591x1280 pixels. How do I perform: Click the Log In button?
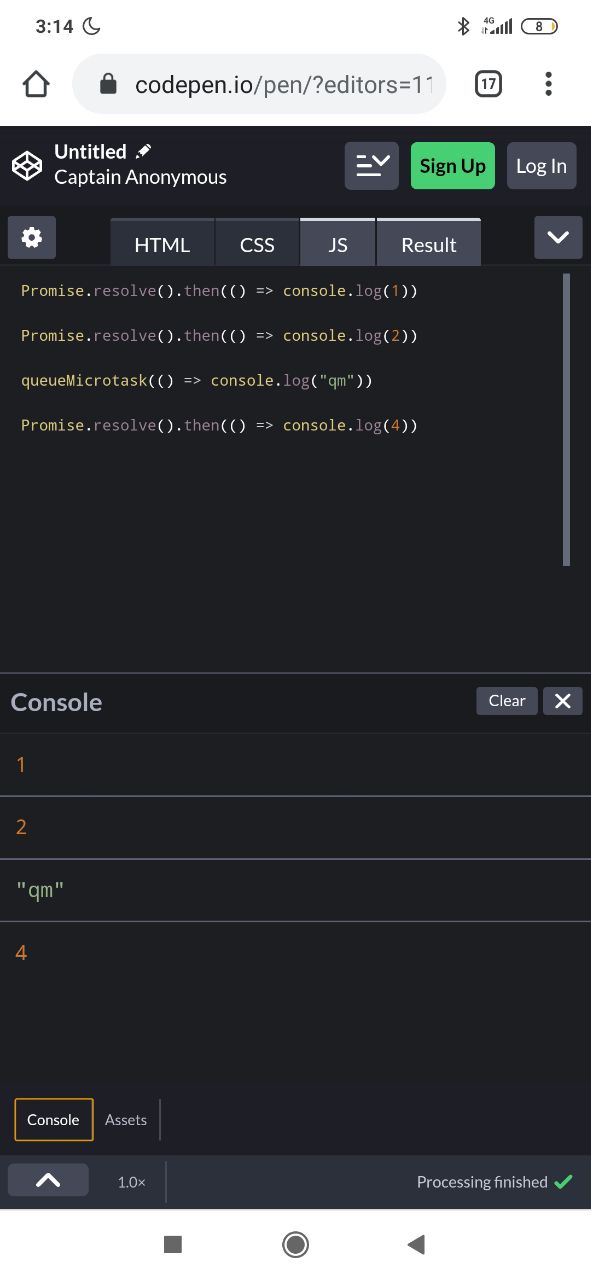[541, 166]
